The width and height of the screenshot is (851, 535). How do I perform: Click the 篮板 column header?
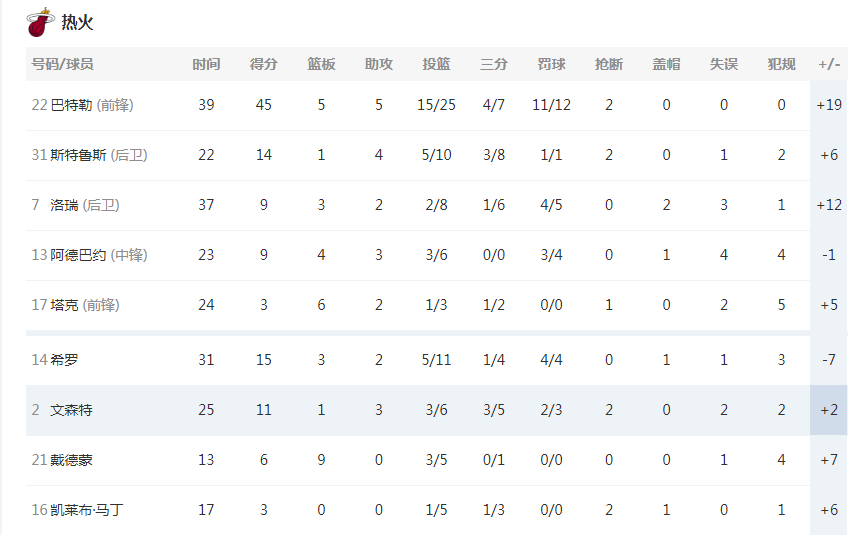tap(321, 64)
